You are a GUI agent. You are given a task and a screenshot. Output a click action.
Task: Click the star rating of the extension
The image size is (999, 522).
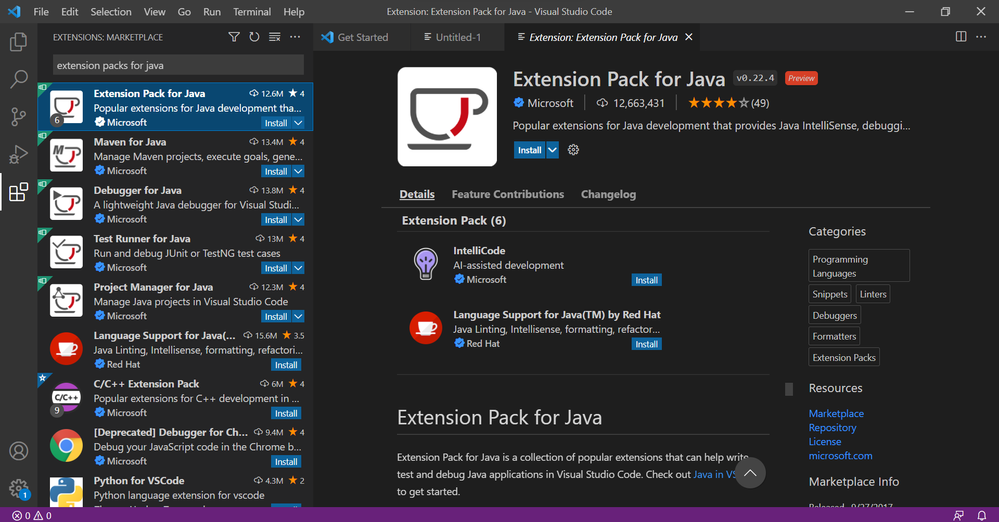pos(718,103)
